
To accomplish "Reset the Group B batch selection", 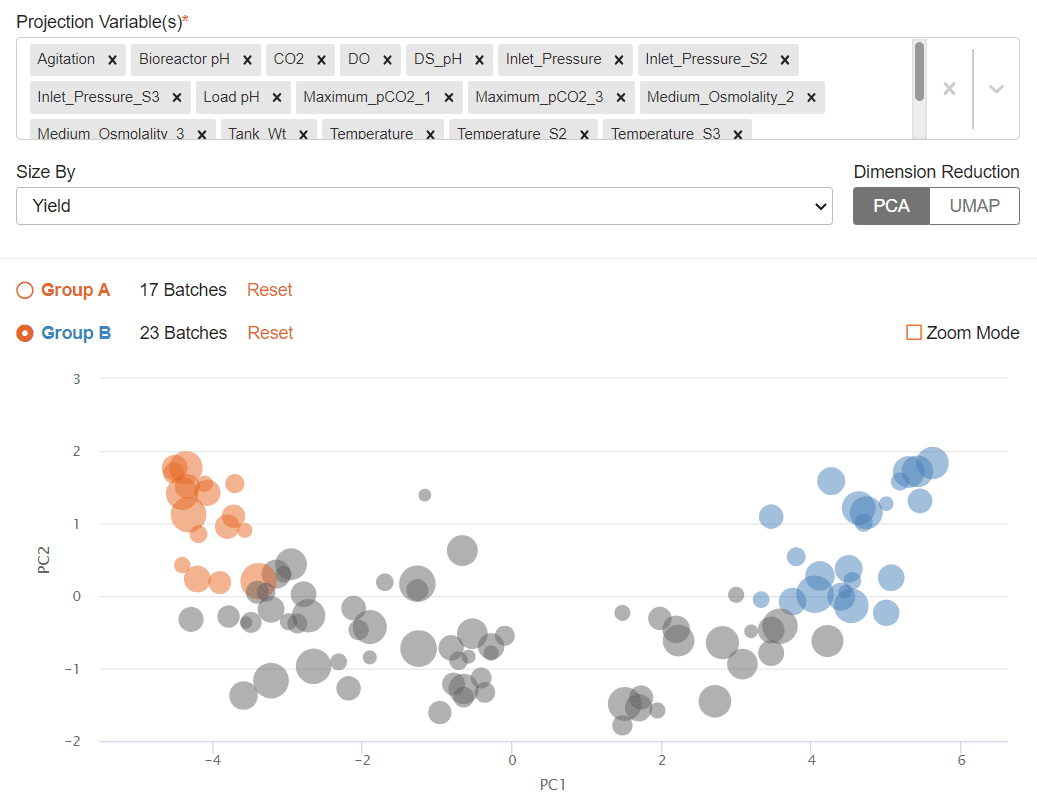I will 270,333.
